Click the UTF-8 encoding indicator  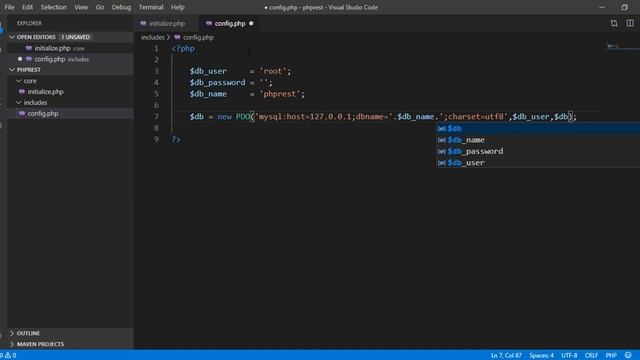point(569,355)
